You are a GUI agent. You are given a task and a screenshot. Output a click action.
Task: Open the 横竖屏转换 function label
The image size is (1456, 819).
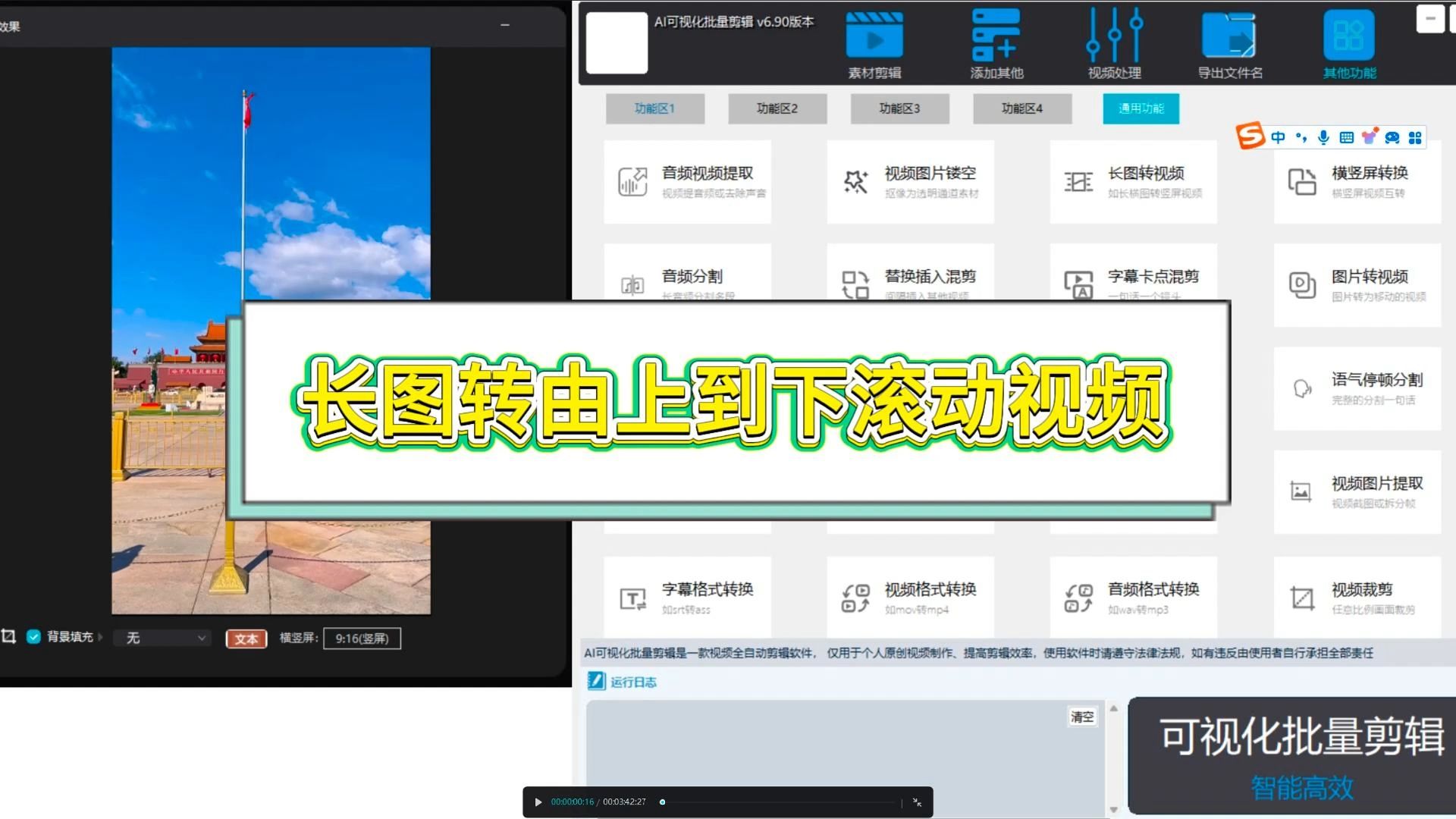click(1370, 173)
